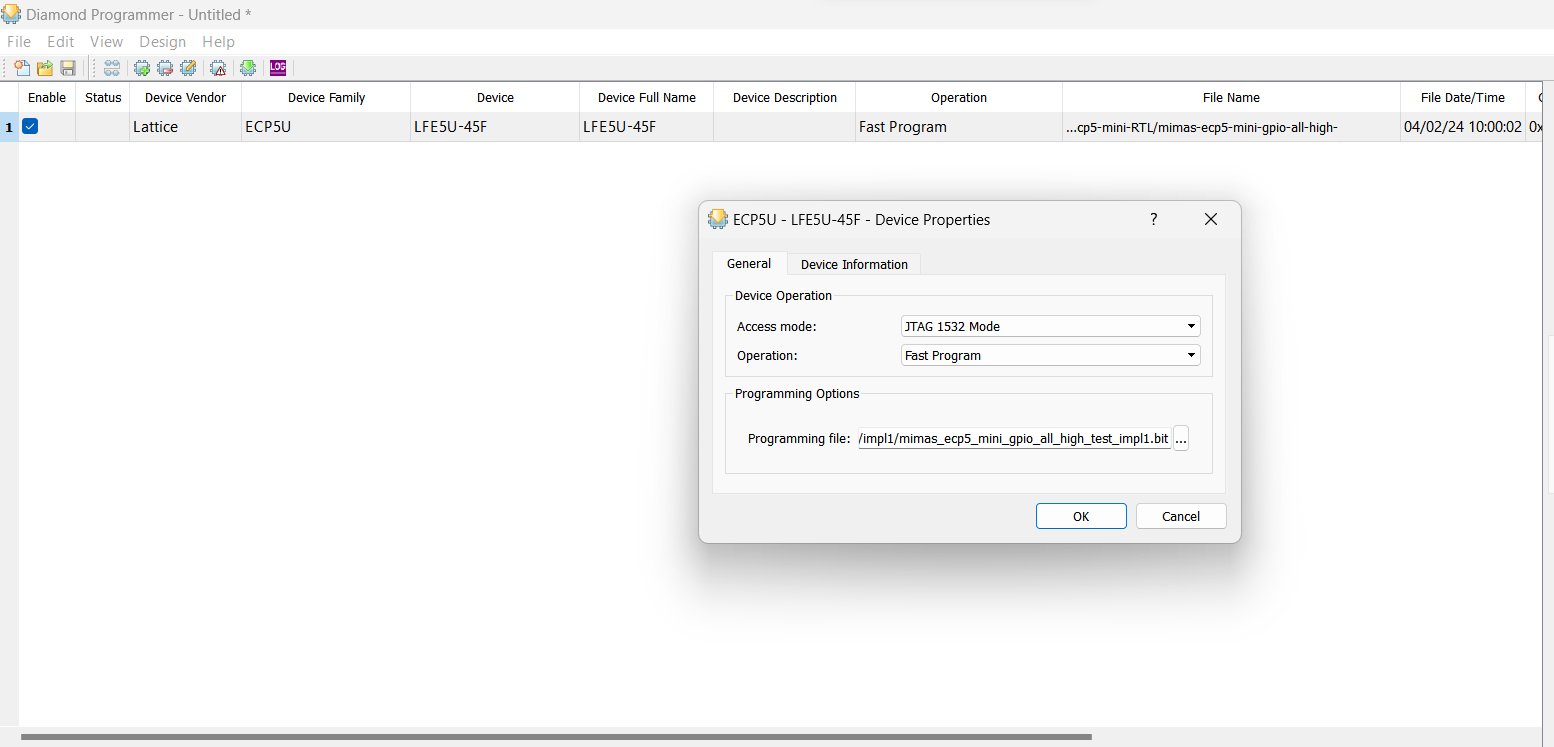This screenshot has width=1554, height=747.
Task: Click the Scan devices chain icon
Action: click(112, 68)
